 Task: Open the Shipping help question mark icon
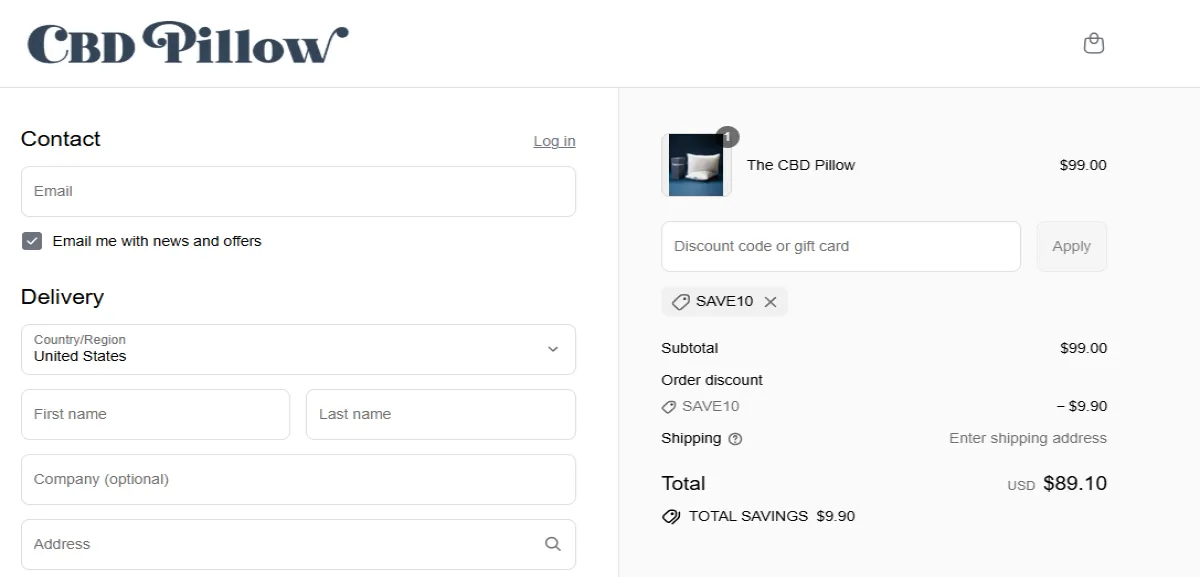pos(738,438)
